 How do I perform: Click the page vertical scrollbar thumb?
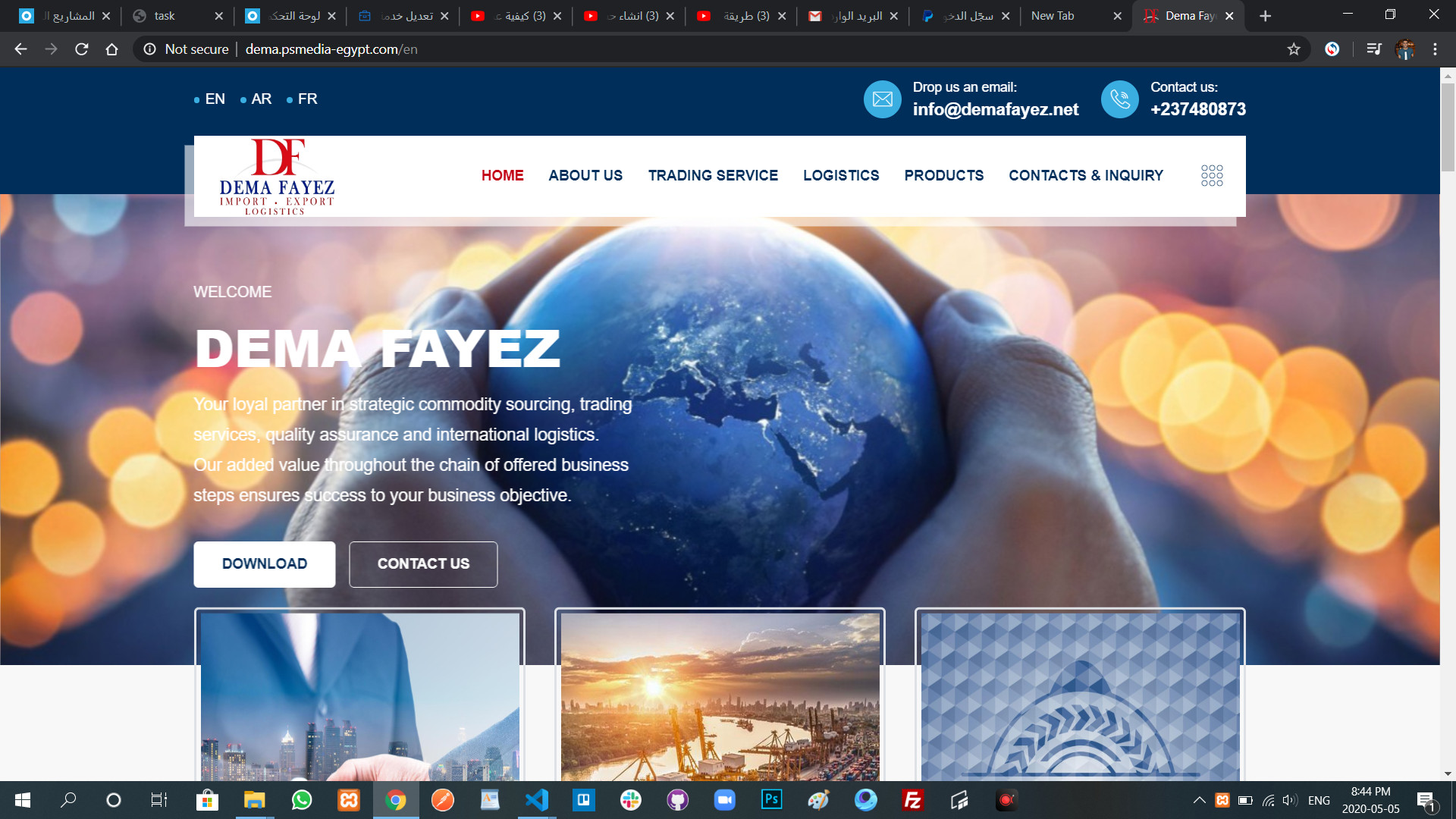1448,127
